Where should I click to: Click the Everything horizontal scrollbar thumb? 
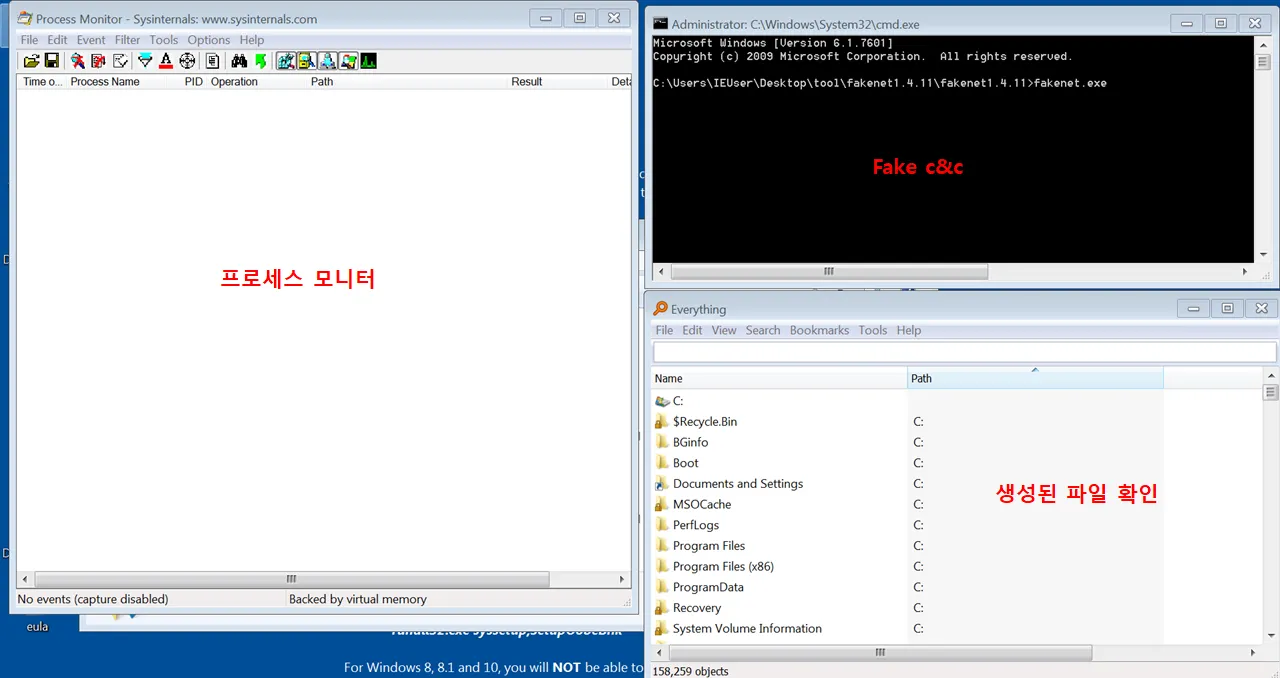(x=880, y=652)
